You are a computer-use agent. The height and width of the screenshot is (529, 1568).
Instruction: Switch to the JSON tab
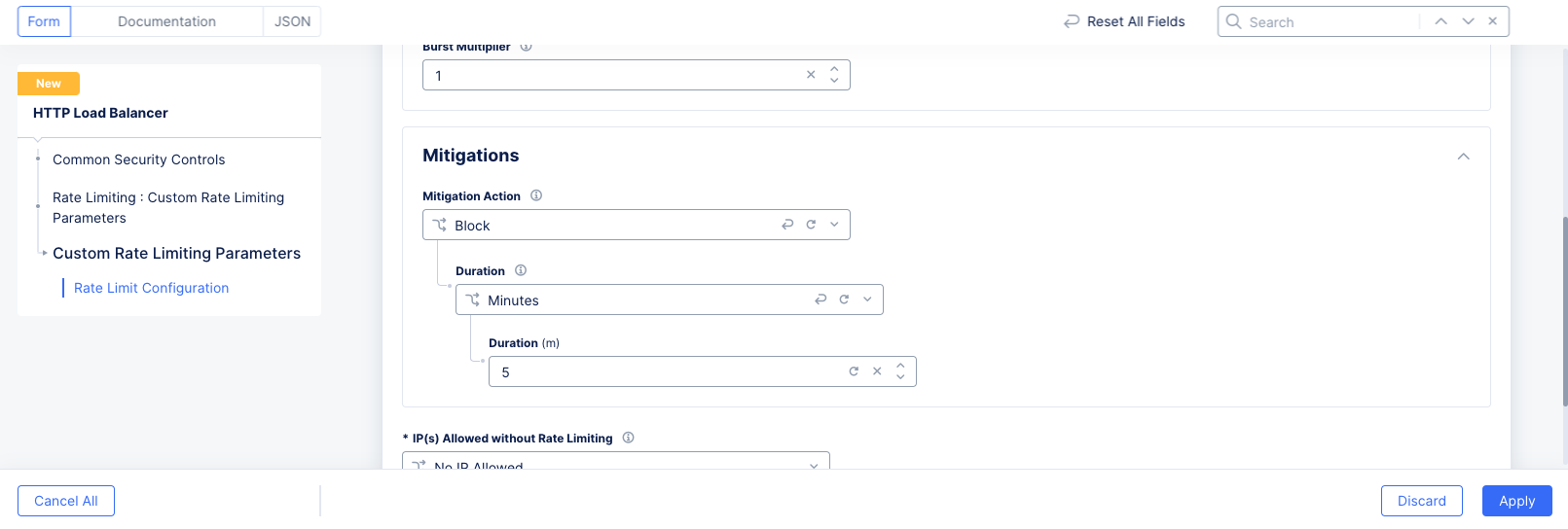(x=292, y=21)
